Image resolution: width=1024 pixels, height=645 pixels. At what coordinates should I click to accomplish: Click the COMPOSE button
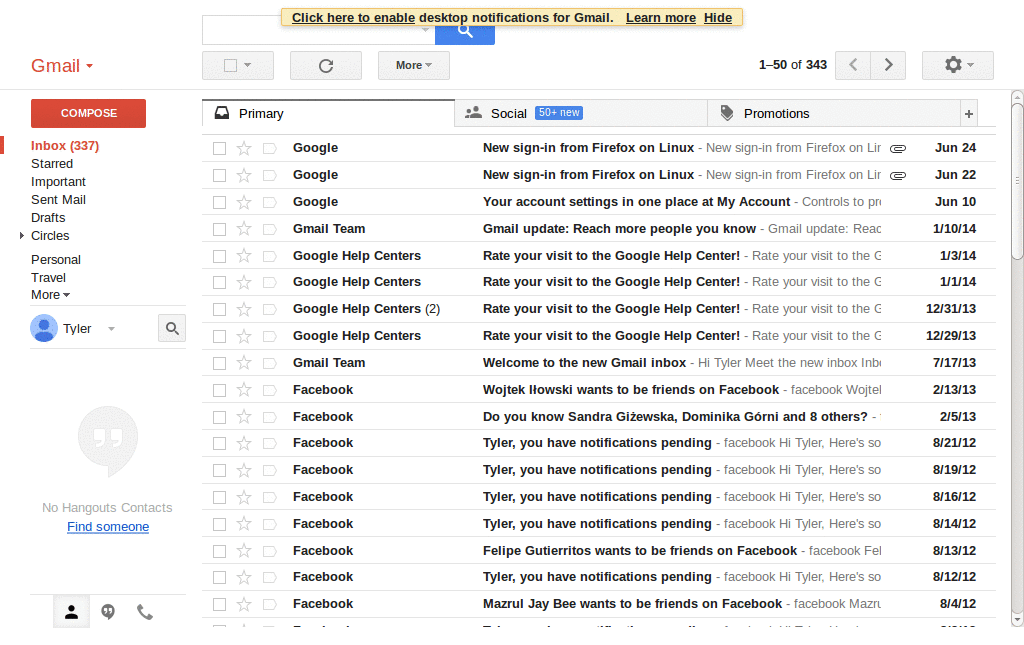(88, 114)
